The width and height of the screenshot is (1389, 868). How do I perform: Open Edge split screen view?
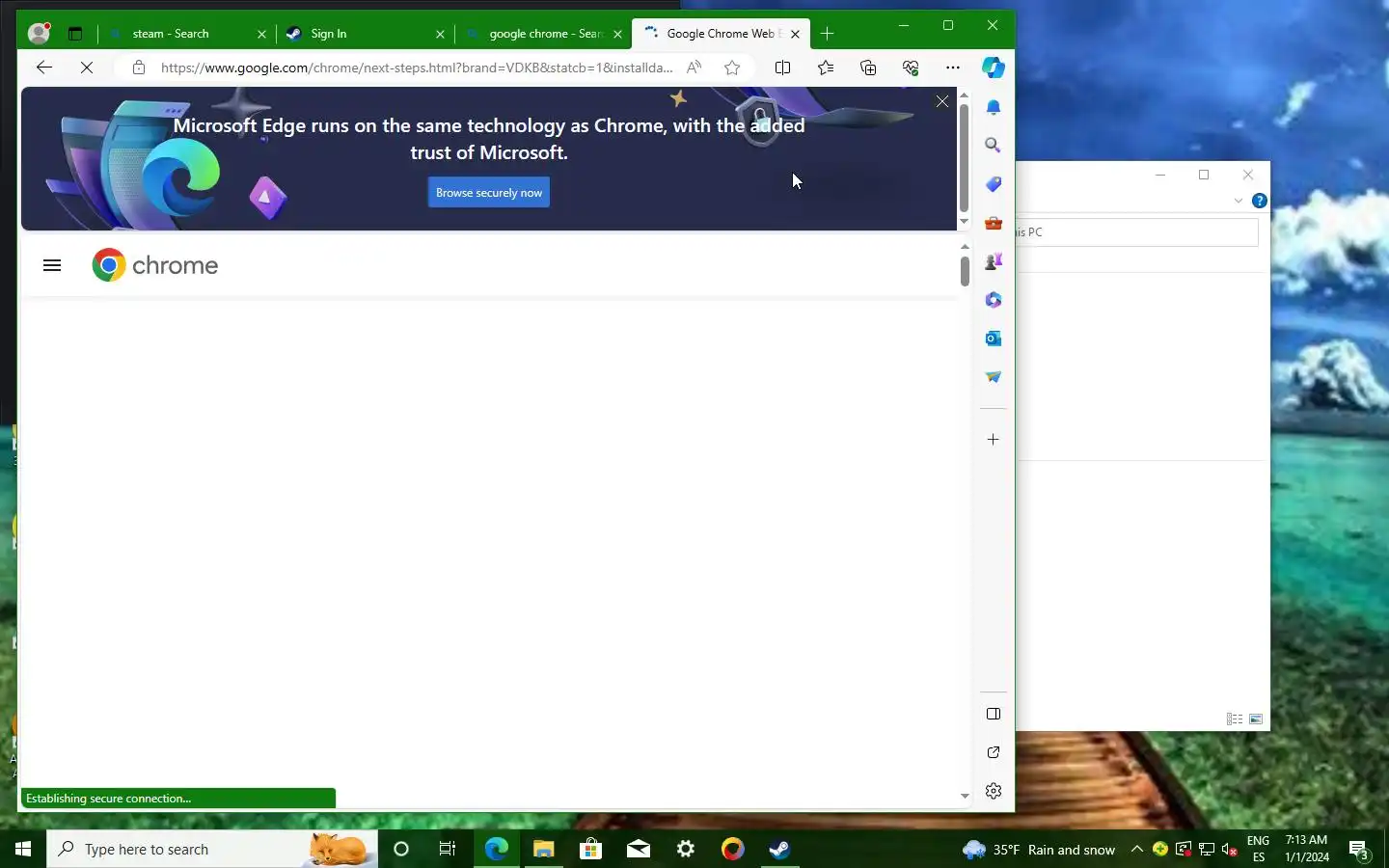click(x=783, y=68)
